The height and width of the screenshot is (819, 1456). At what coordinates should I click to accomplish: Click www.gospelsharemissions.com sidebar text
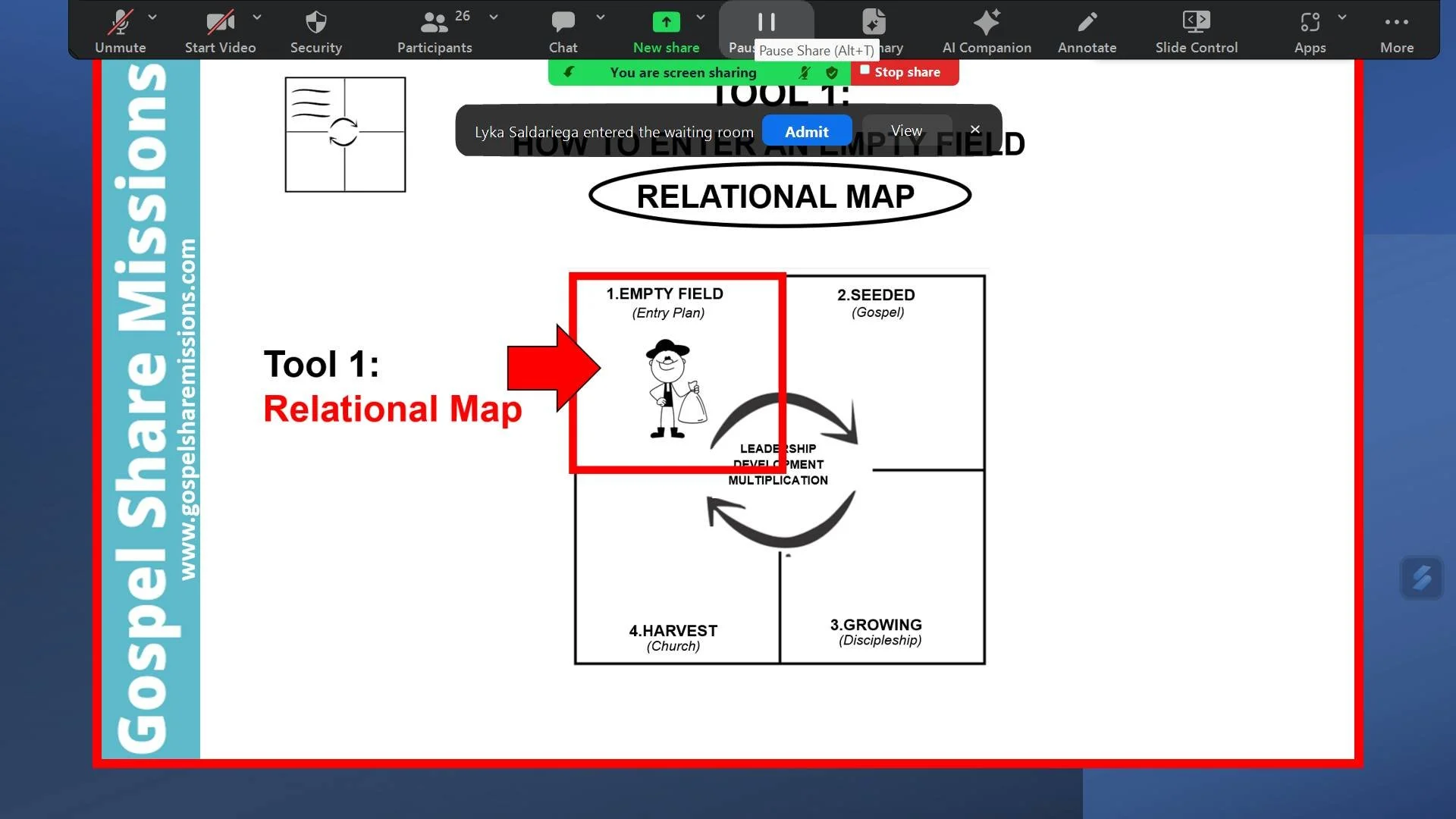pyautogui.click(x=187, y=409)
